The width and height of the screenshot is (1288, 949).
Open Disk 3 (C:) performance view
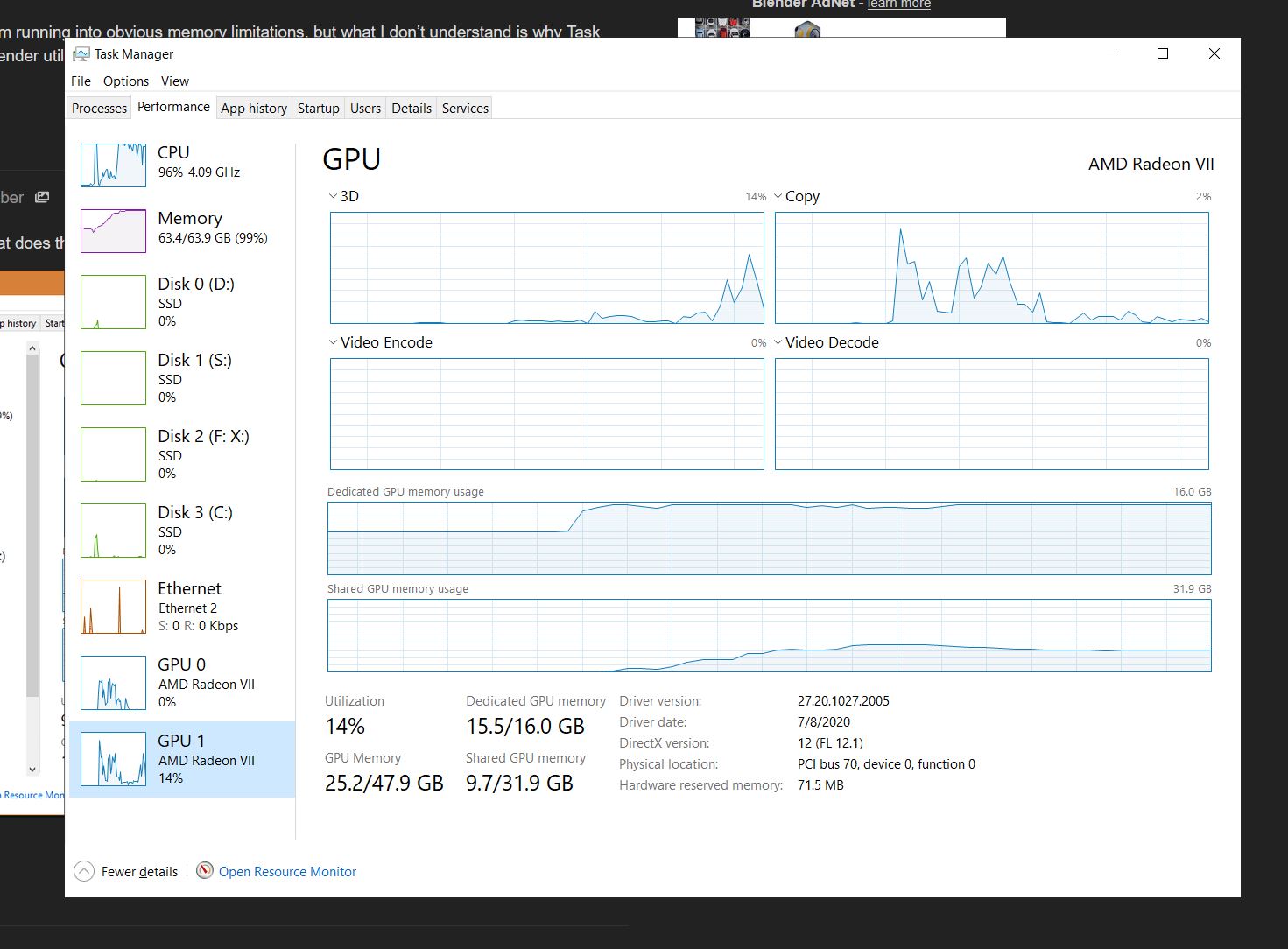(x=182, y=531)
